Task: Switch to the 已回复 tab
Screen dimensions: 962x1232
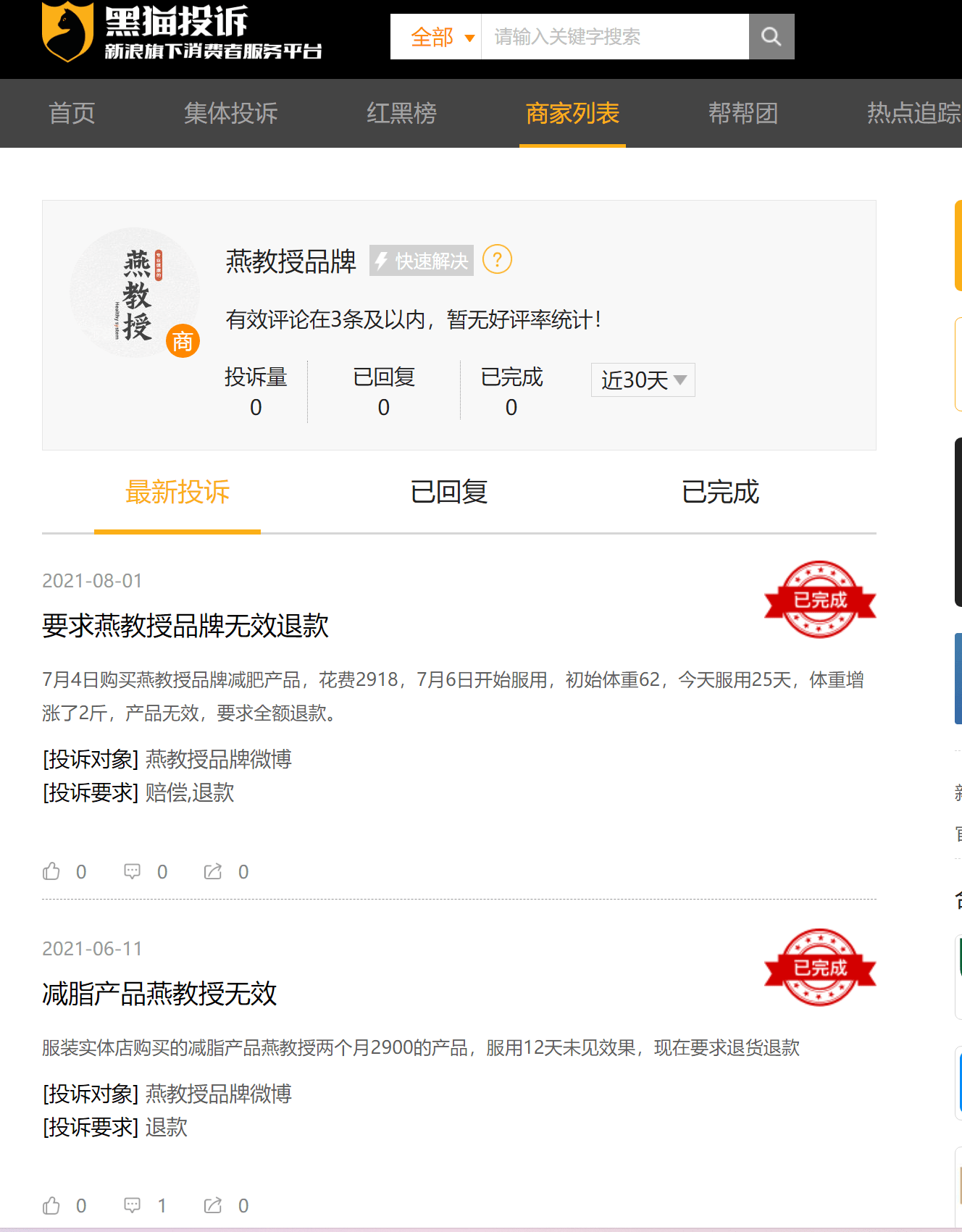Action: [449, 492]
